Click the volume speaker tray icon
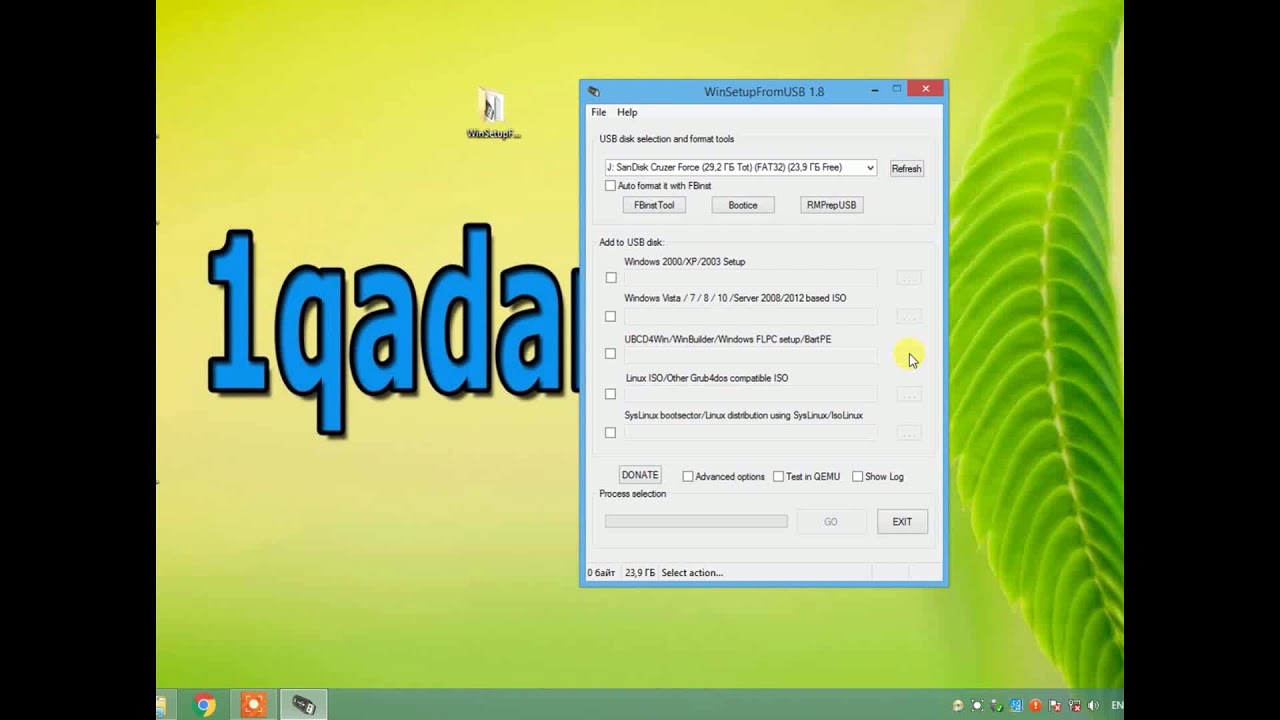Screen dimensions: 1280x720 [1092, 706]
